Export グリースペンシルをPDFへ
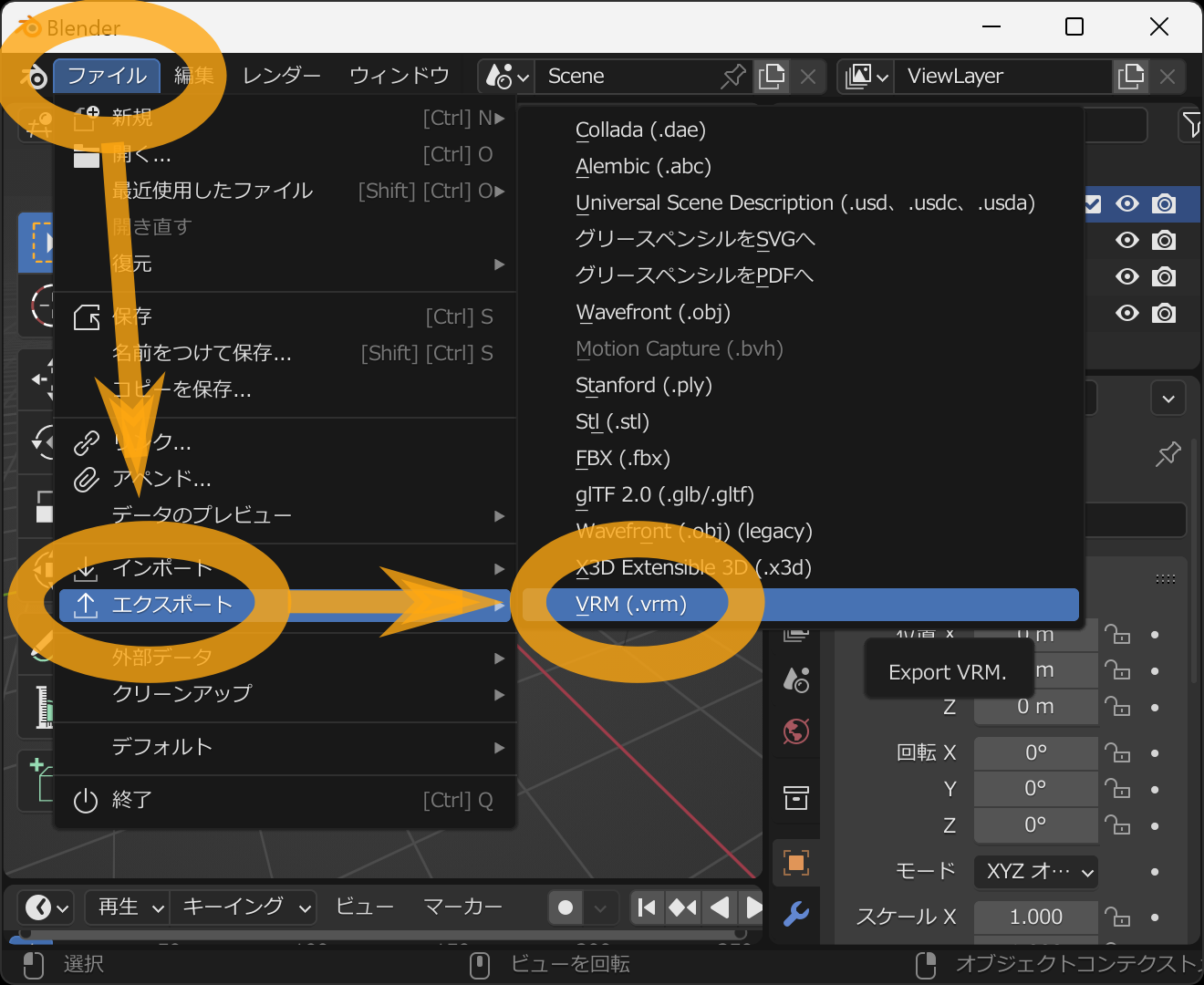Screen dimensions: 1204x985 coord(801,275)
